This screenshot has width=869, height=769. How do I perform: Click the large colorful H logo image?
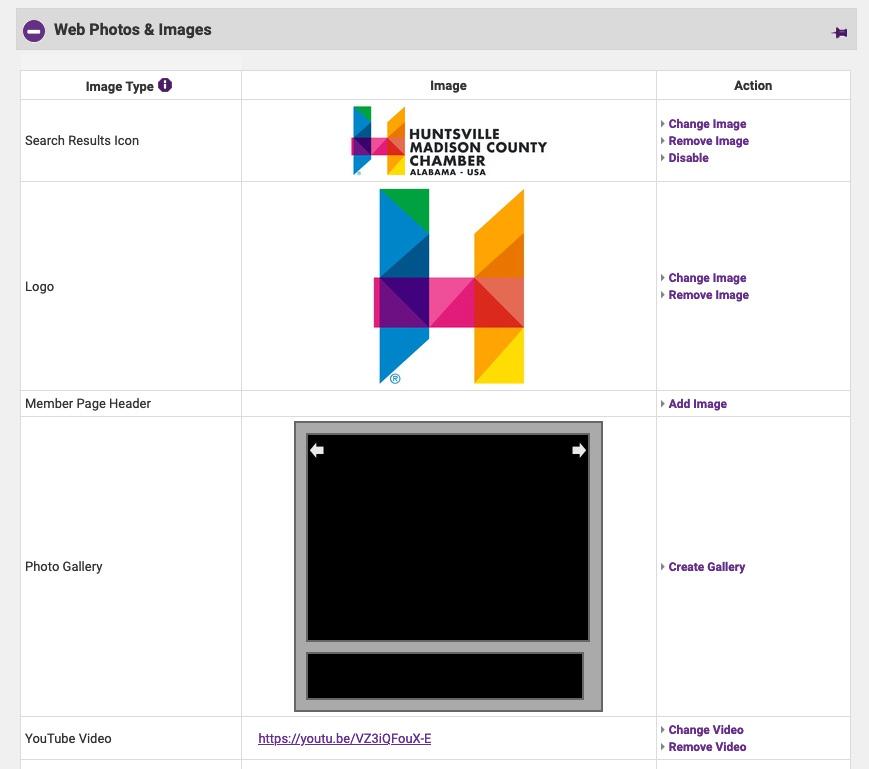pyautogui.click(x=449, y=286)
